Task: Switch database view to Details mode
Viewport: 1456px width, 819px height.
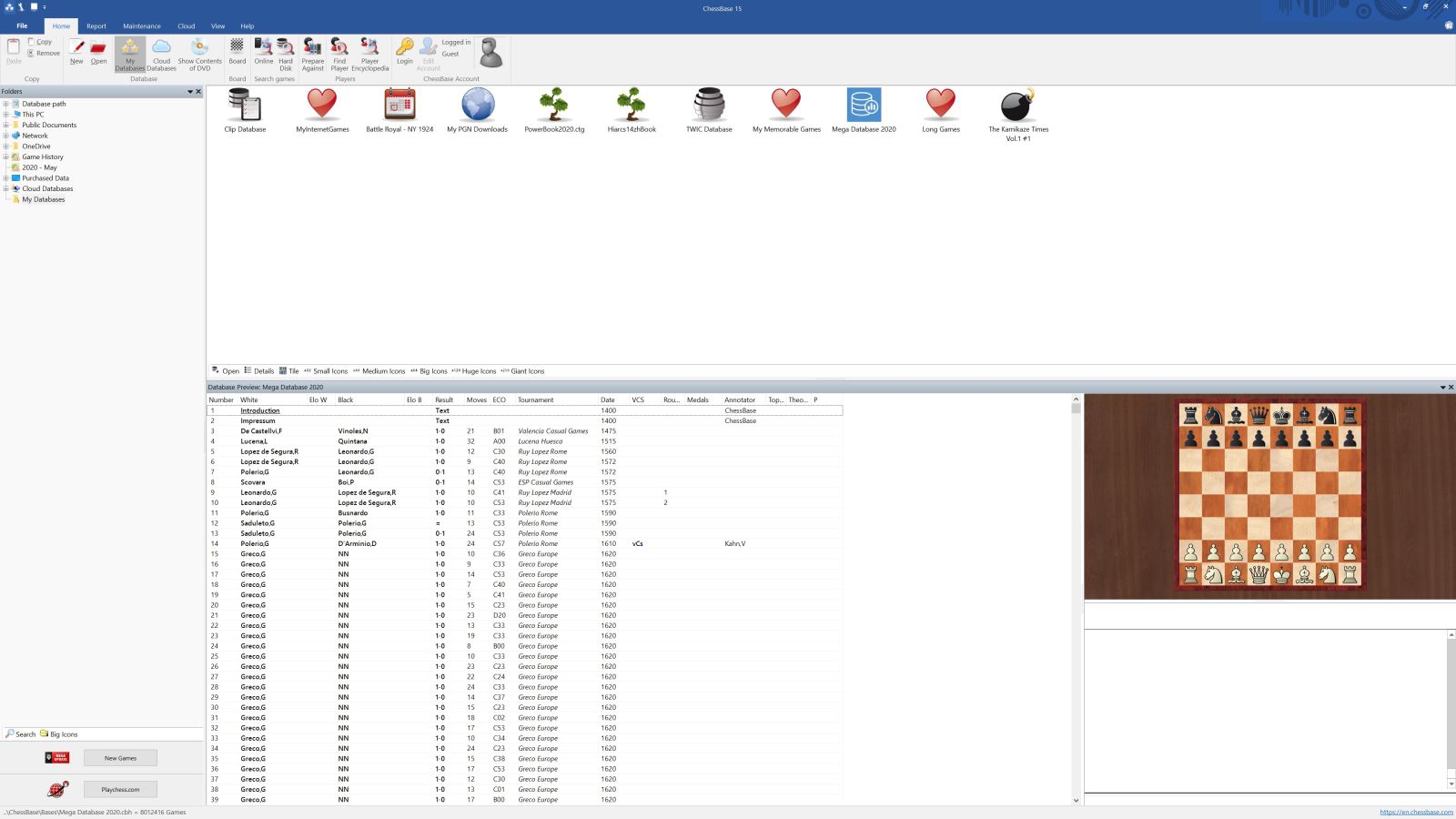Action: (x=259, y=371)
